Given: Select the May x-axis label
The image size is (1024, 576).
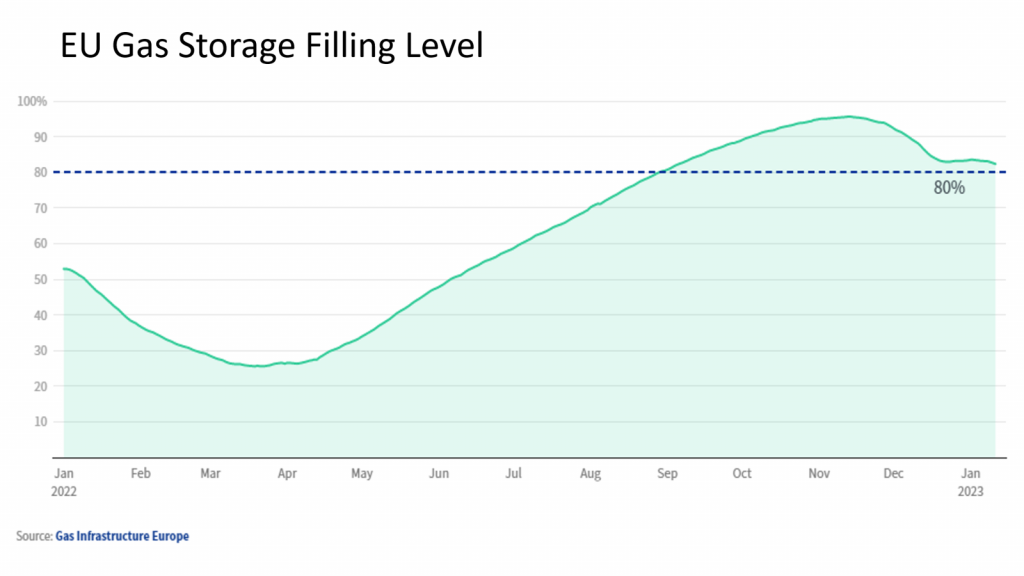Looking at the screenshot, I should point(362,473).
